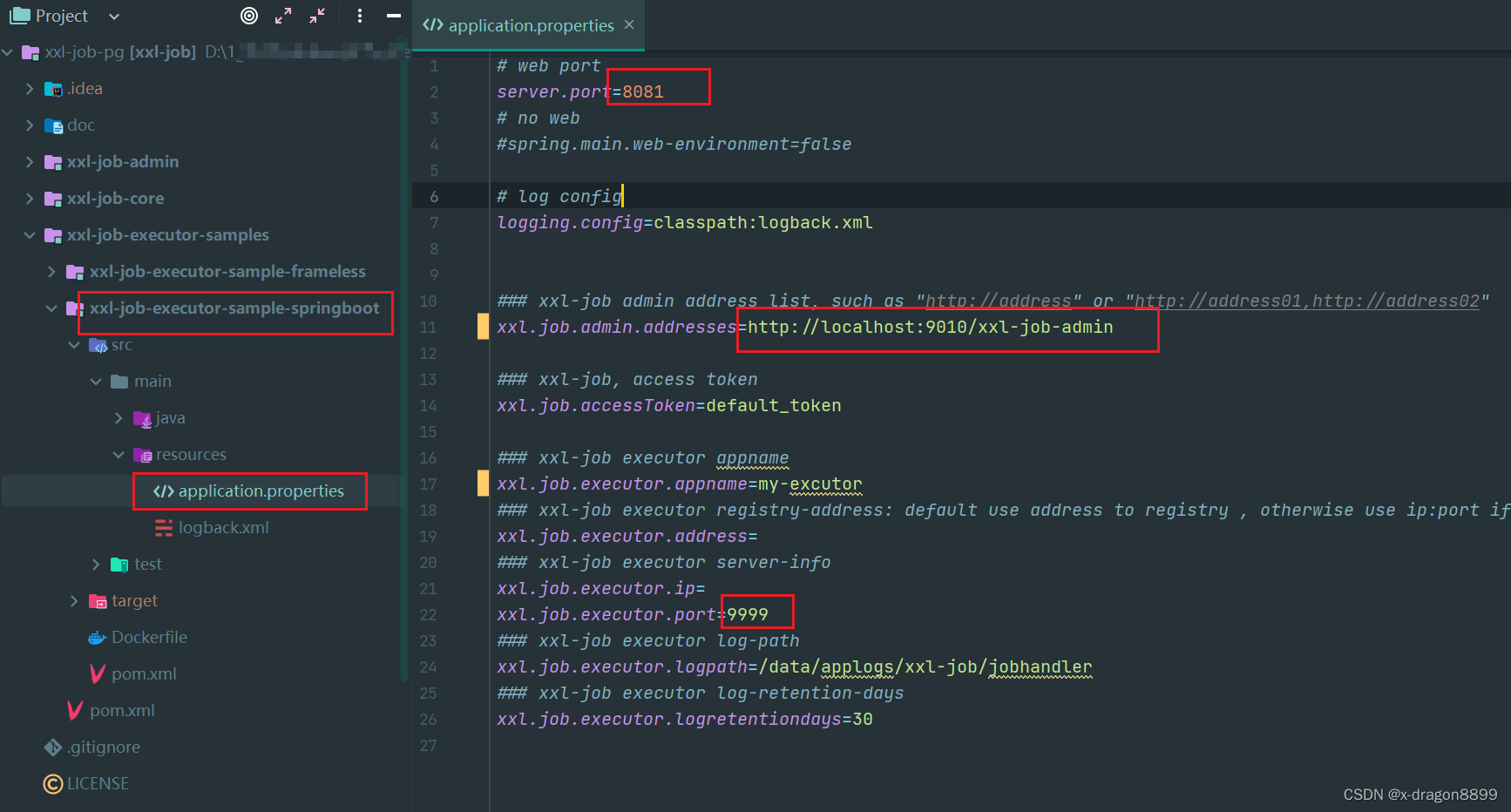Expand the xxl-job-admin module chevron
Image resolution: width=1511 pixels, height=812 pixels.
(x=30, y=162)
